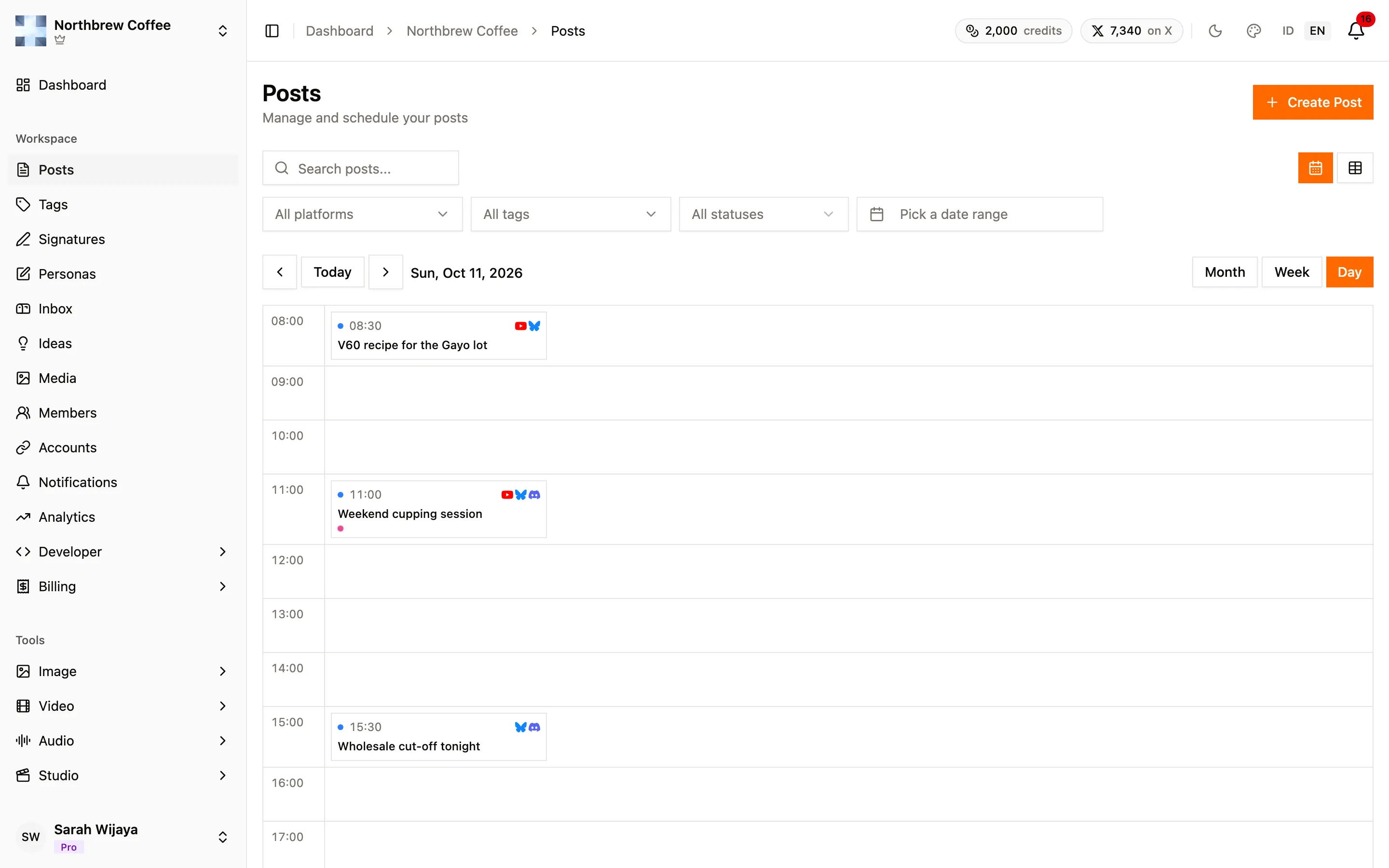Go to the previous day
Image resolution: width=1389 pixels, height=868 pixels.
pyautogui.click(x=280, y=272)
